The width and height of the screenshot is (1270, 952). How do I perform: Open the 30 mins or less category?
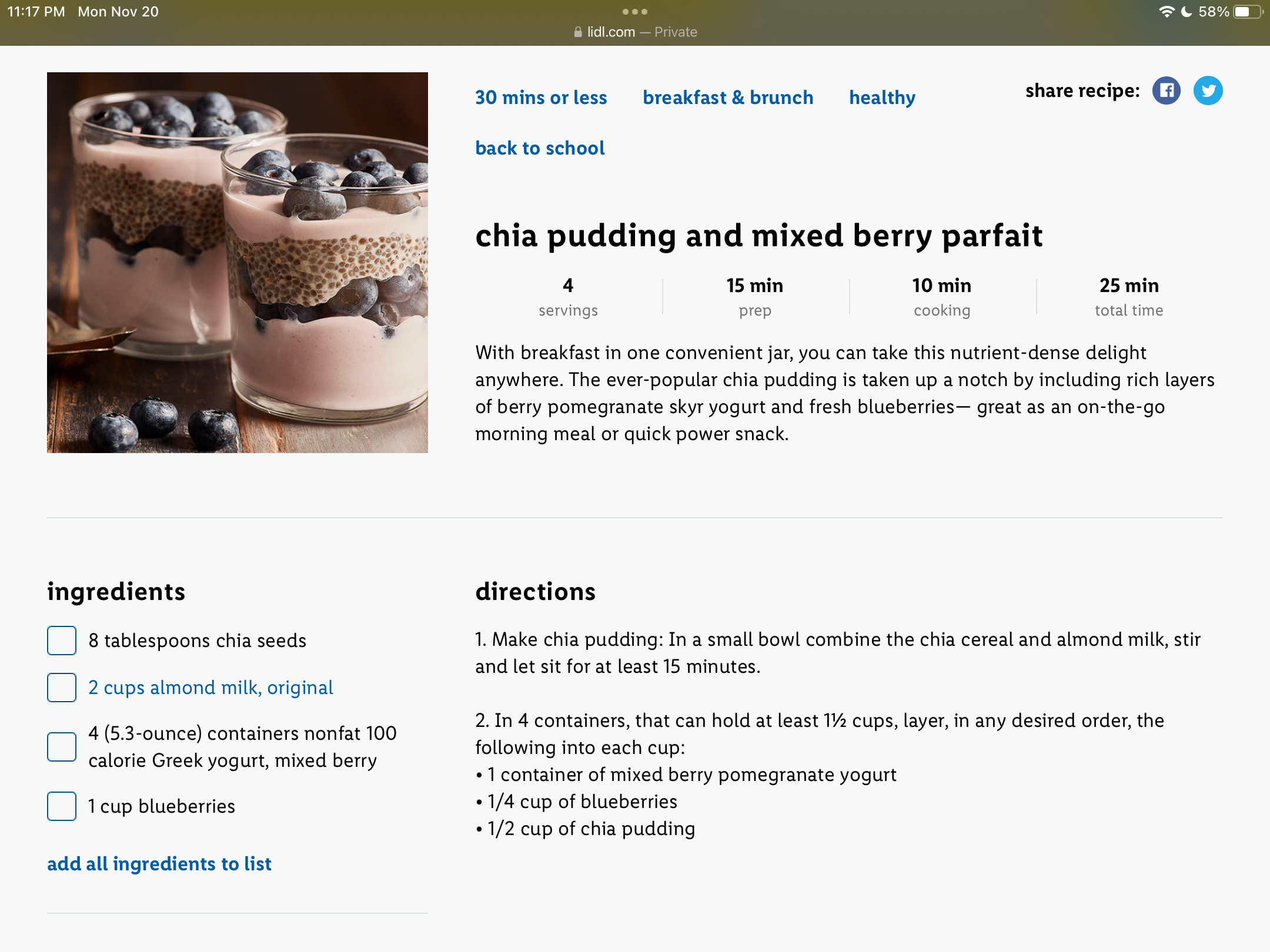(541, 98)
